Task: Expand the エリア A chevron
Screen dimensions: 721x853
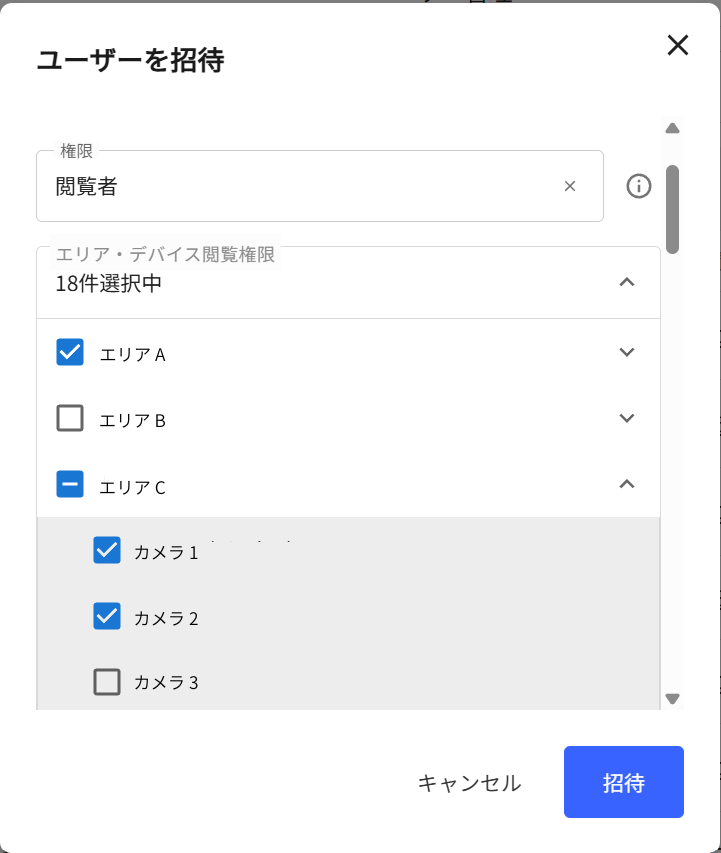Action: click(x=627, y=352)
